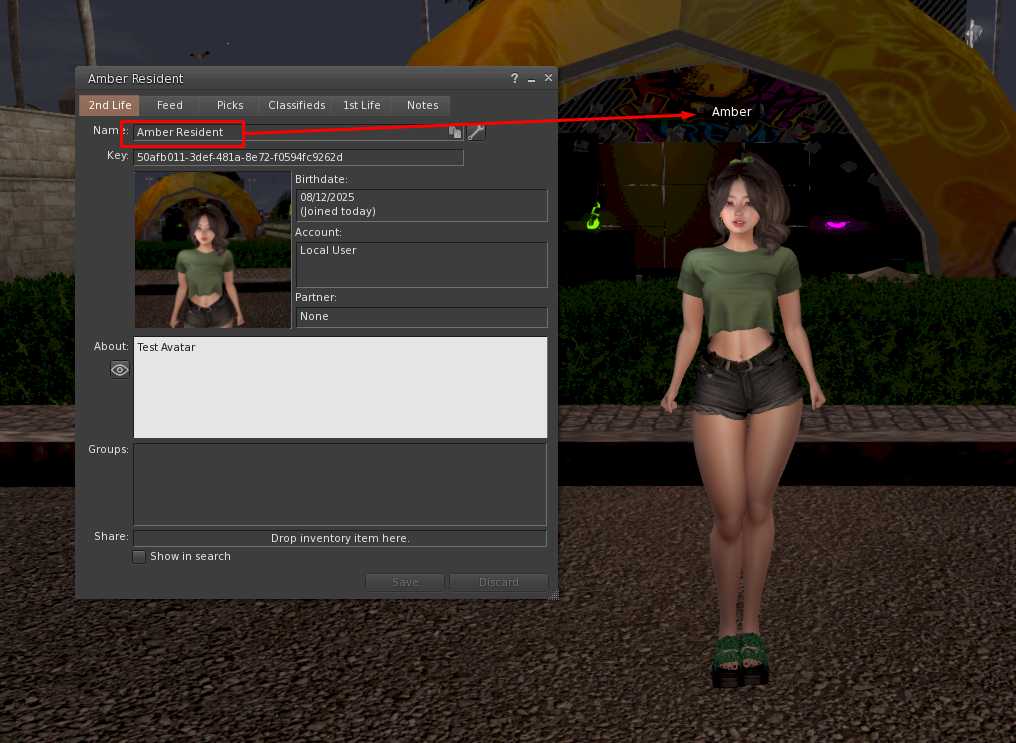Click inside the About text box
This screenshot has width=1016, height=743.
pos(340,387)
